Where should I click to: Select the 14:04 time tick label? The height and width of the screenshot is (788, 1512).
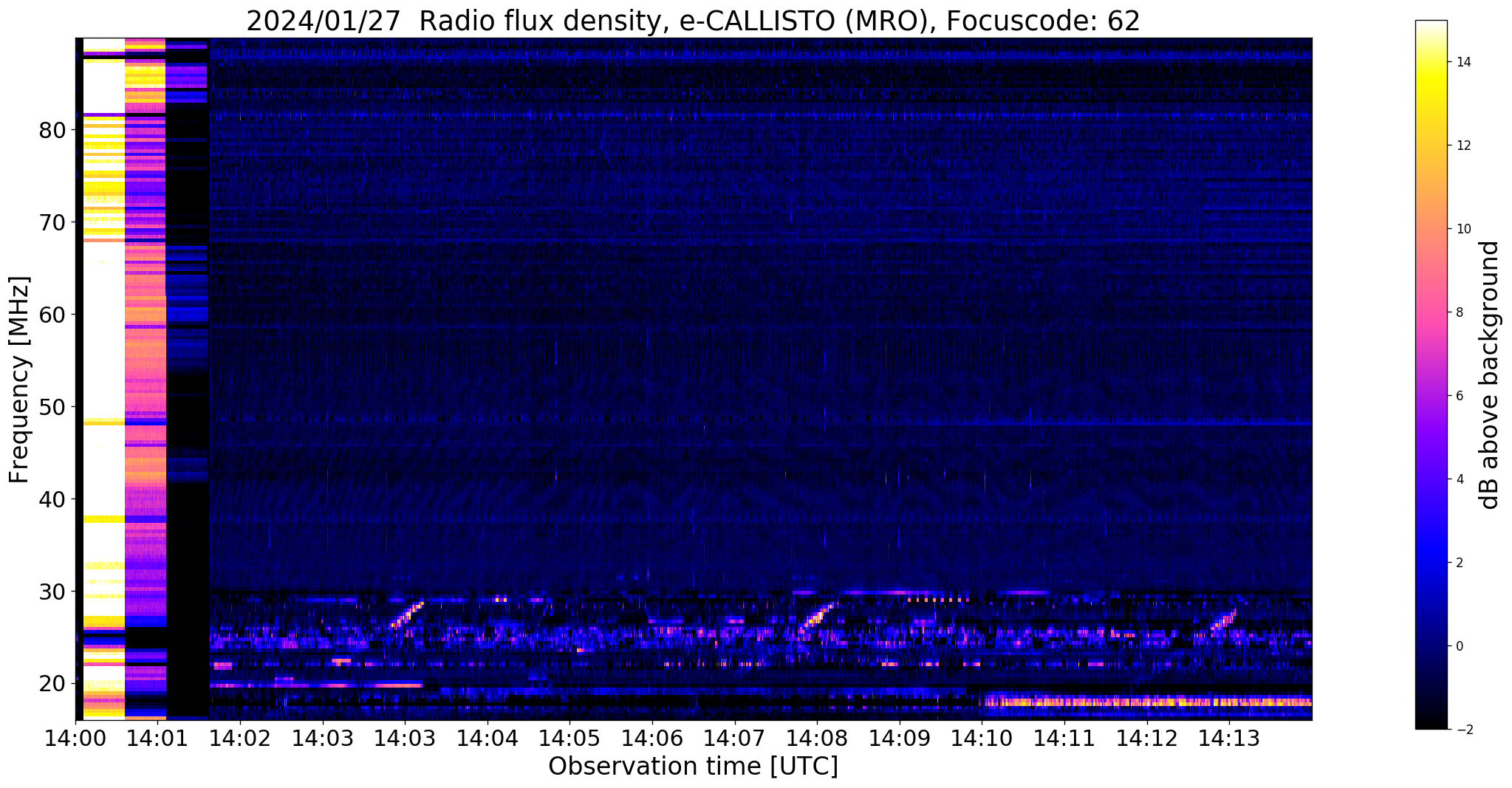tap(488, 738)
